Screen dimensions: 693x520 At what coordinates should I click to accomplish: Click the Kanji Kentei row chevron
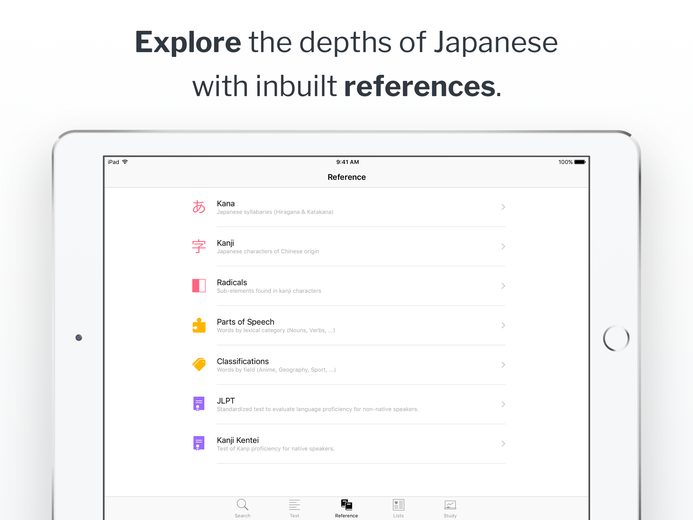click(x=503, y=444)
